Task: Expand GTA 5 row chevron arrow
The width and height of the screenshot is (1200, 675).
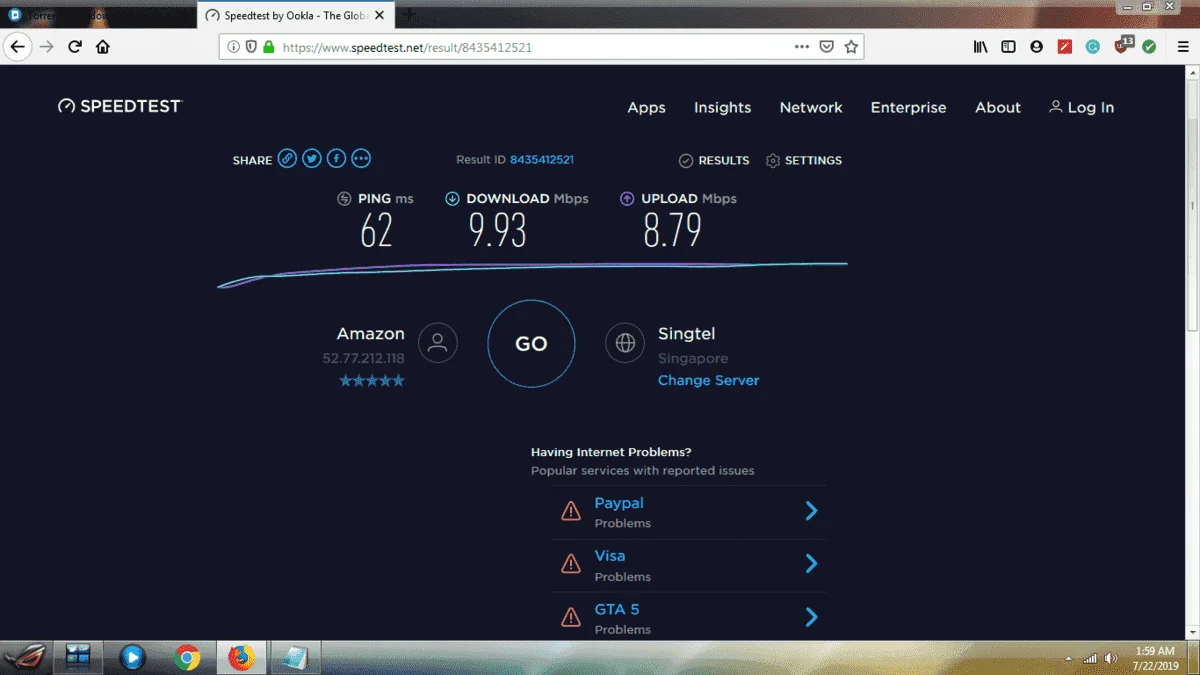Action: click(811, 617)
